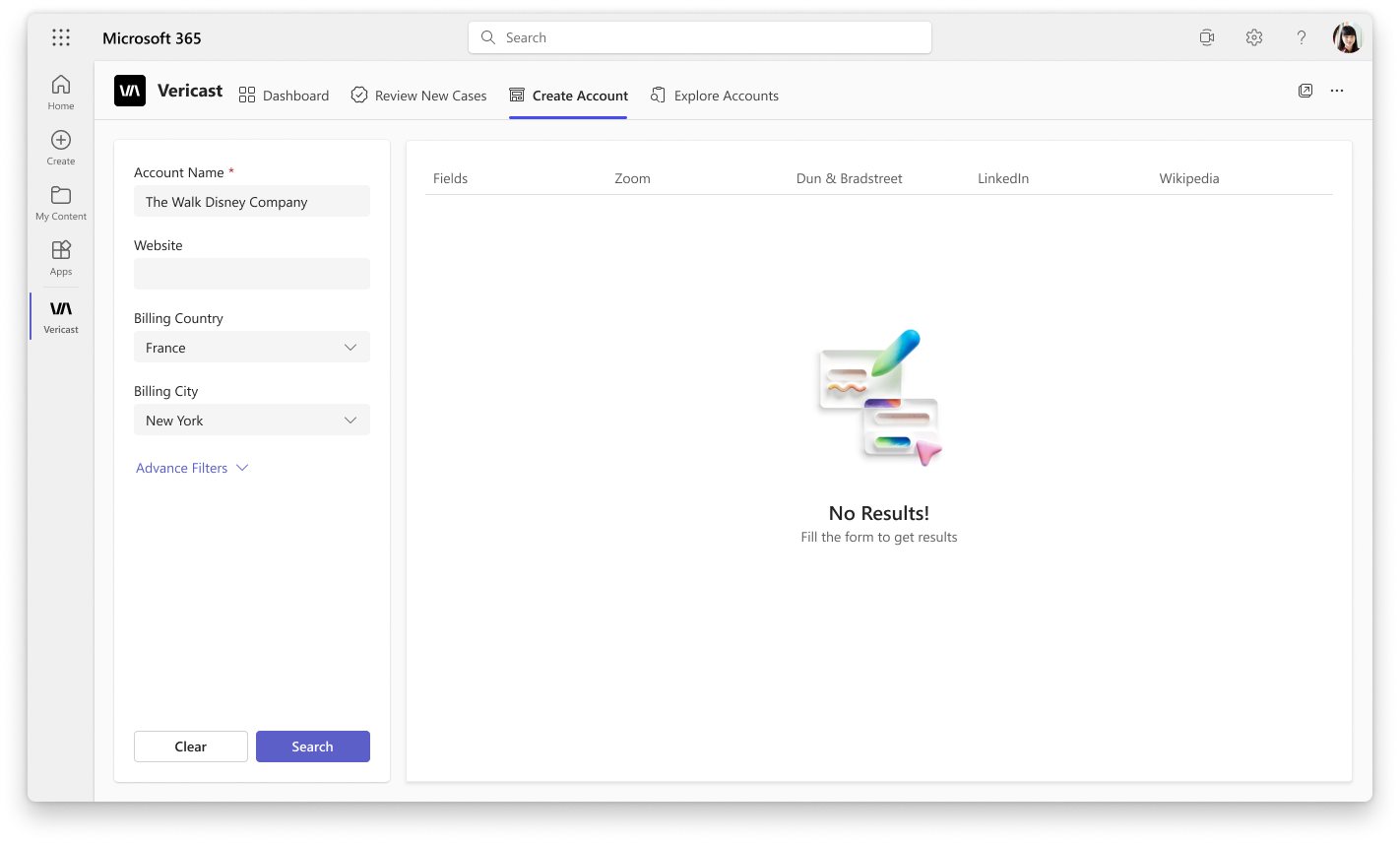Viewport: 1400px width, 843px height.
Task: Click the Vericast logo in the header
Action: [x=130, y=91]
